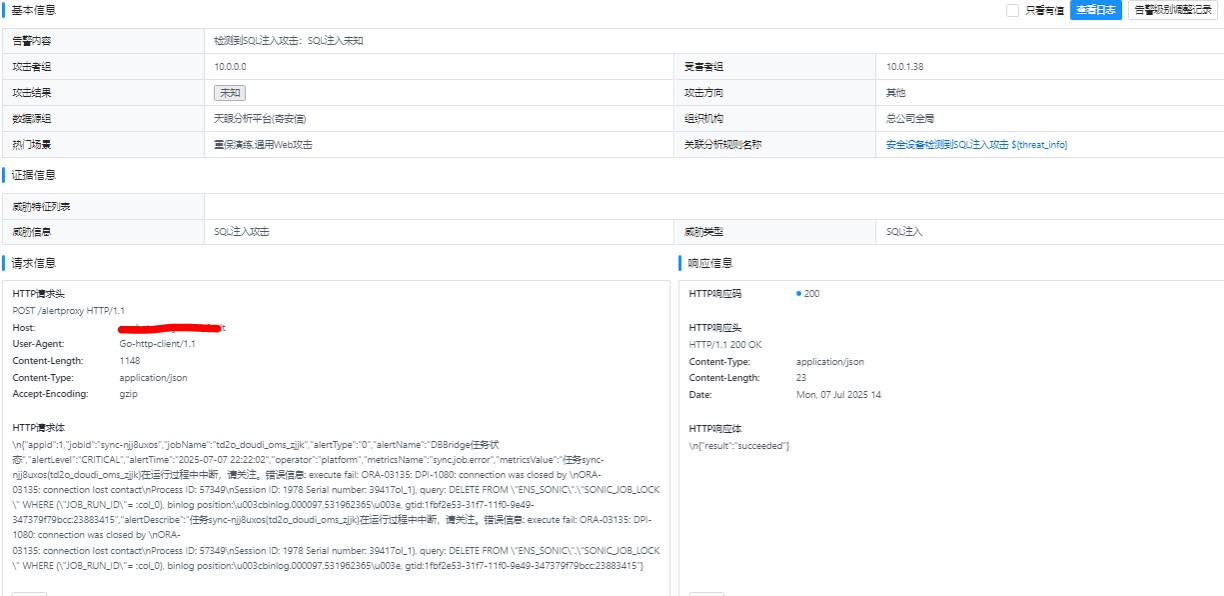Select Accept-Encoding value gzip
The image size is (1224, 596).
click(x=128, y=394)
